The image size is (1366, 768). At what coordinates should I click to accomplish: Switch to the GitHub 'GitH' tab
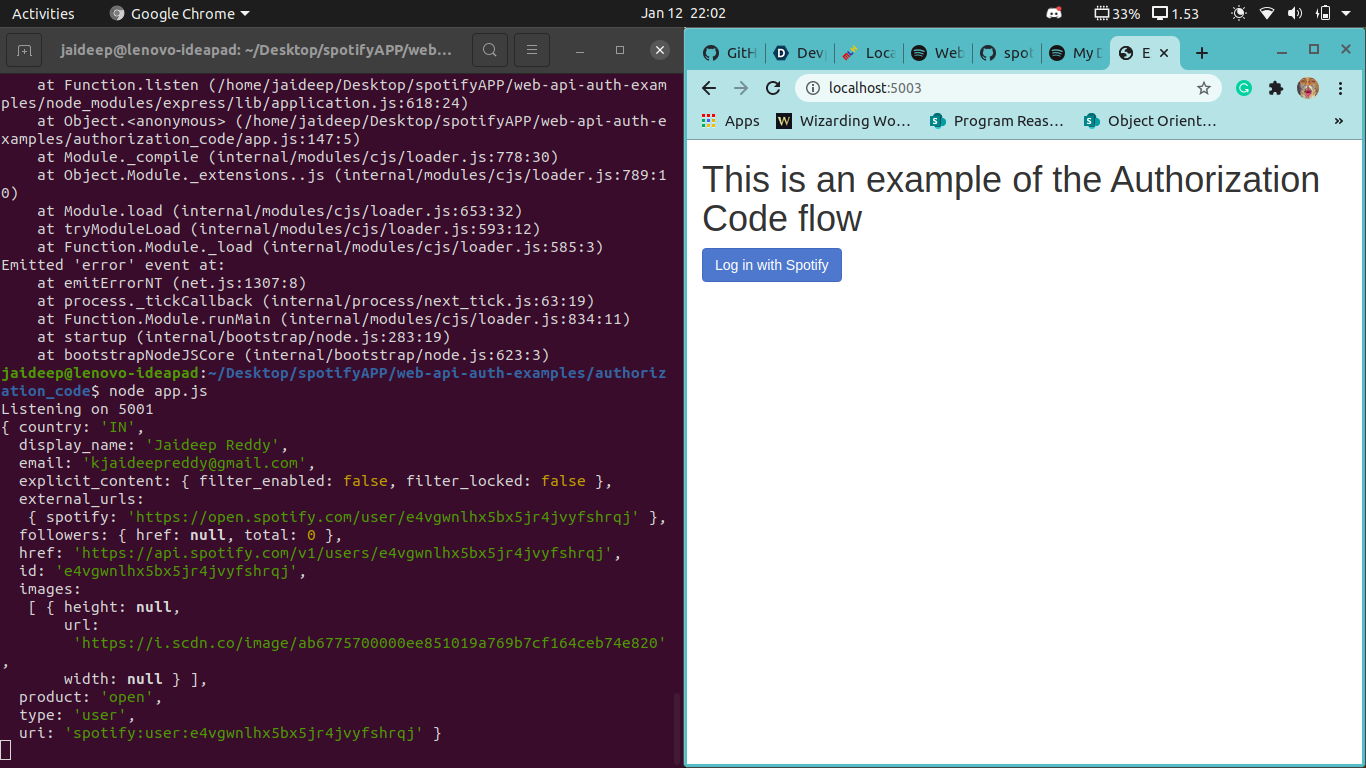coord(729,53)
